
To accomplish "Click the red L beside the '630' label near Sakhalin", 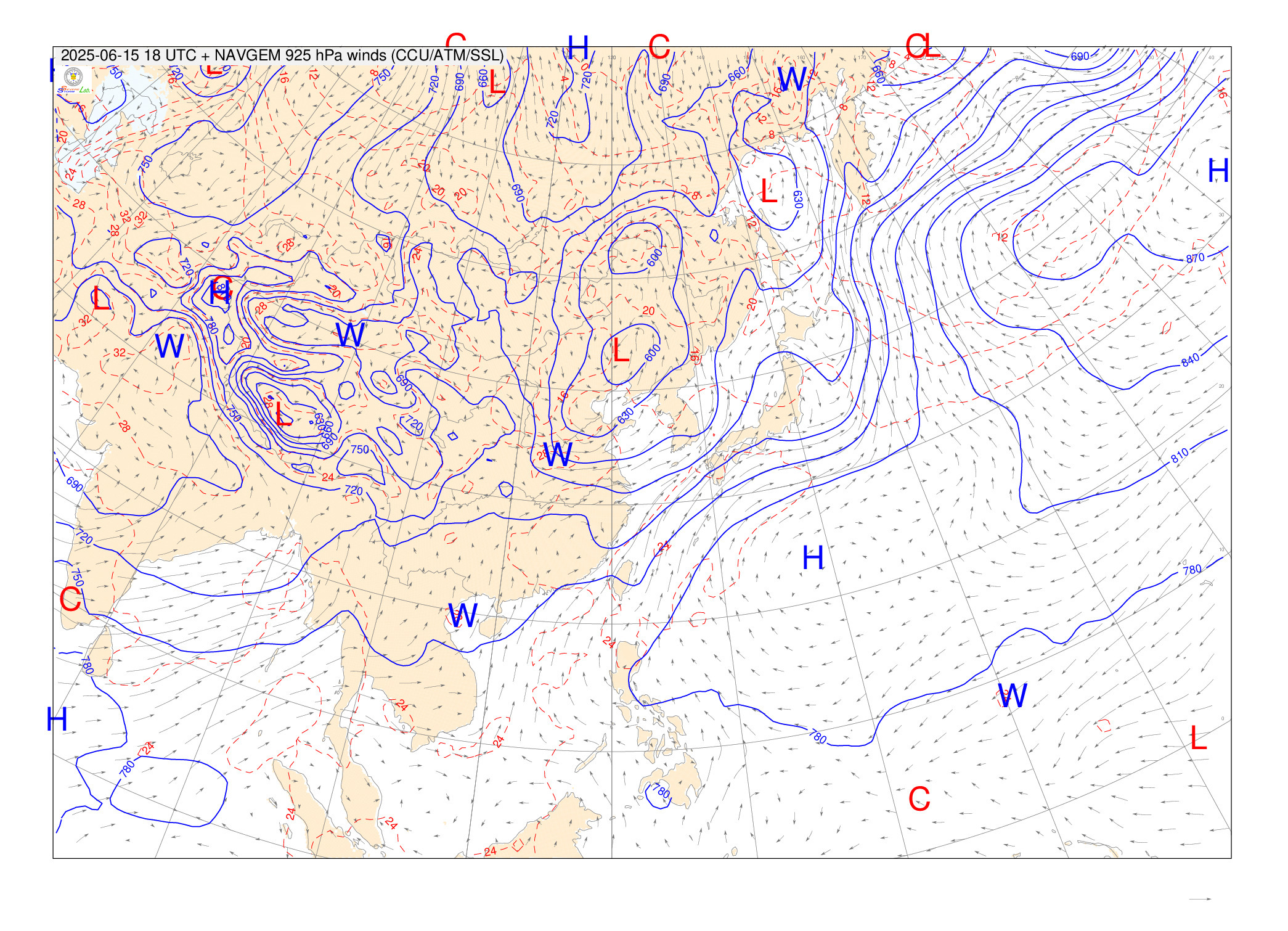I will [x=768, y=191].
